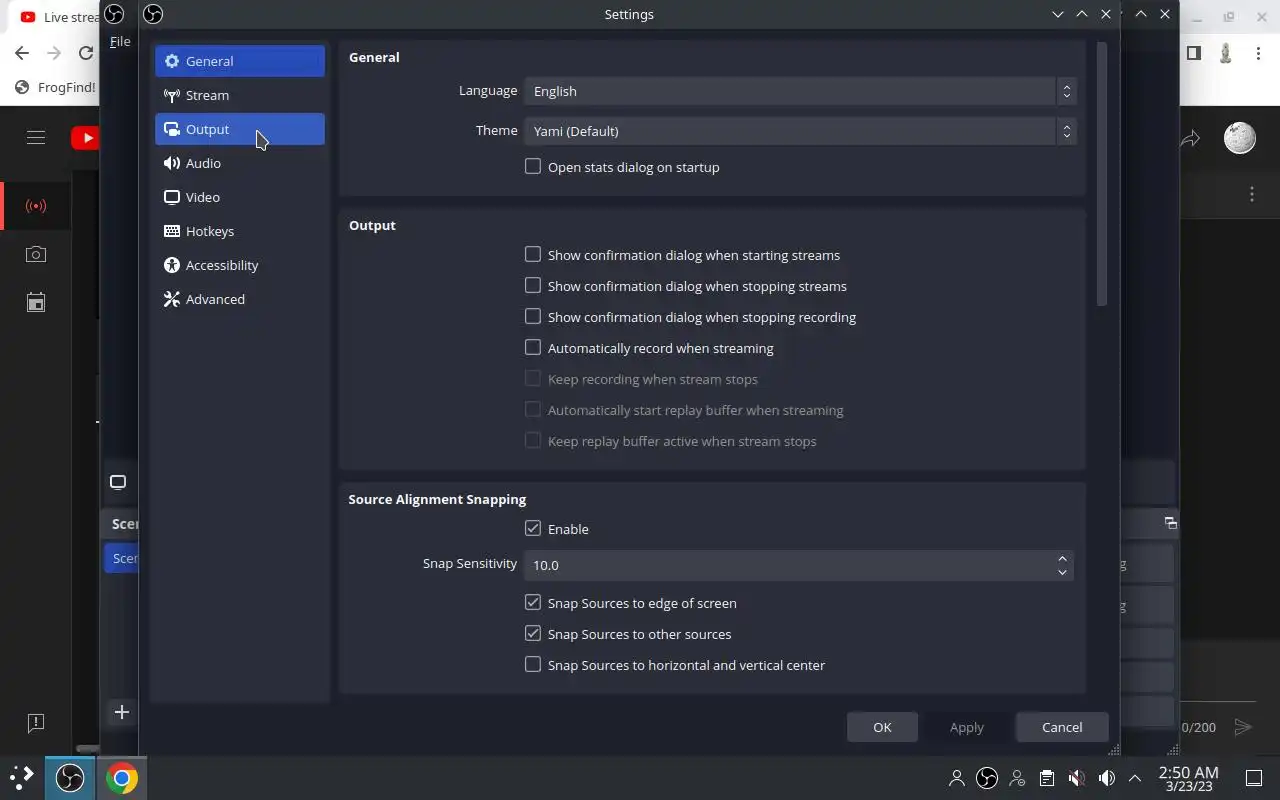The width and height of the screenshot is (1280, 800).
Task: Open YouTube hamburger menu
Action: [x=36, y=138]
